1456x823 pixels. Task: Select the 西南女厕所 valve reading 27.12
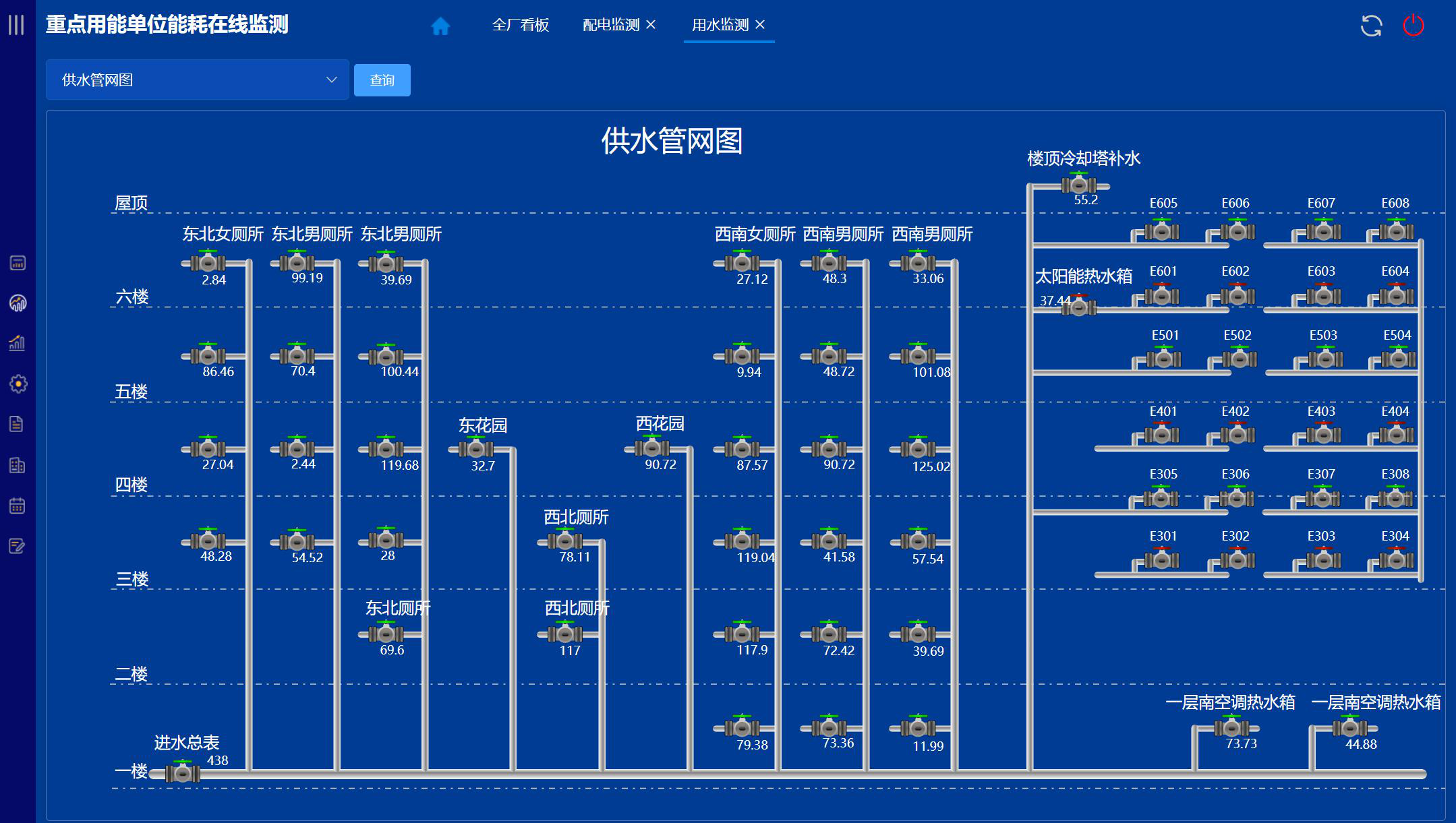tap(742, 262)
